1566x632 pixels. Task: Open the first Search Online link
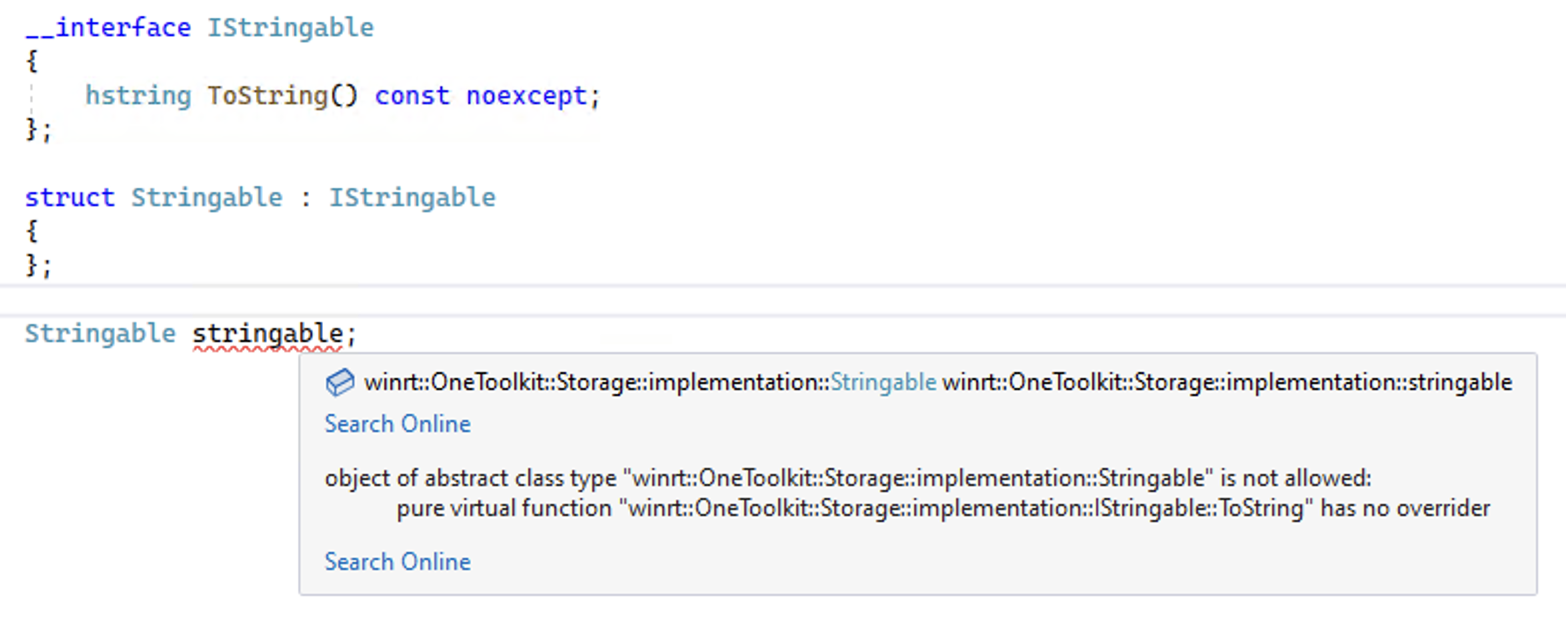click(397, 424)
